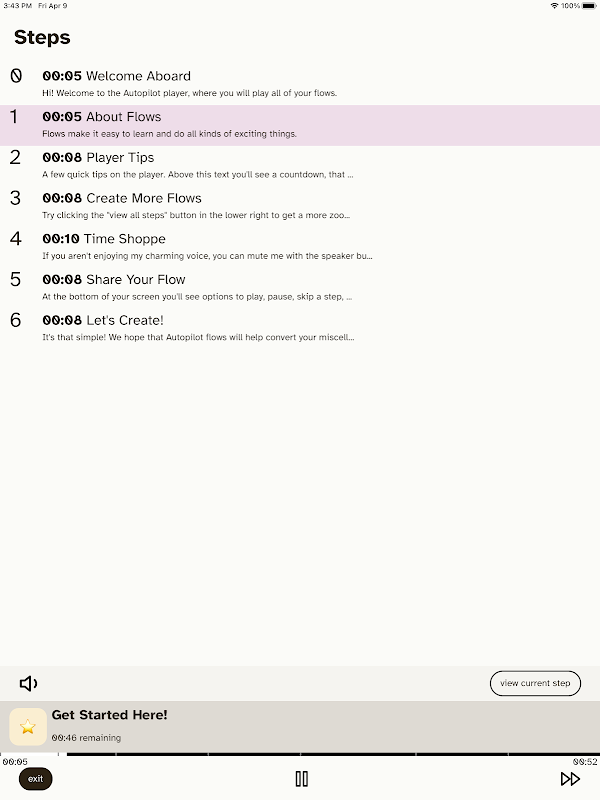This screenshot has width=600, height=800.
Task: Open the Share Your Flow step
Action: tap(300, 288)
